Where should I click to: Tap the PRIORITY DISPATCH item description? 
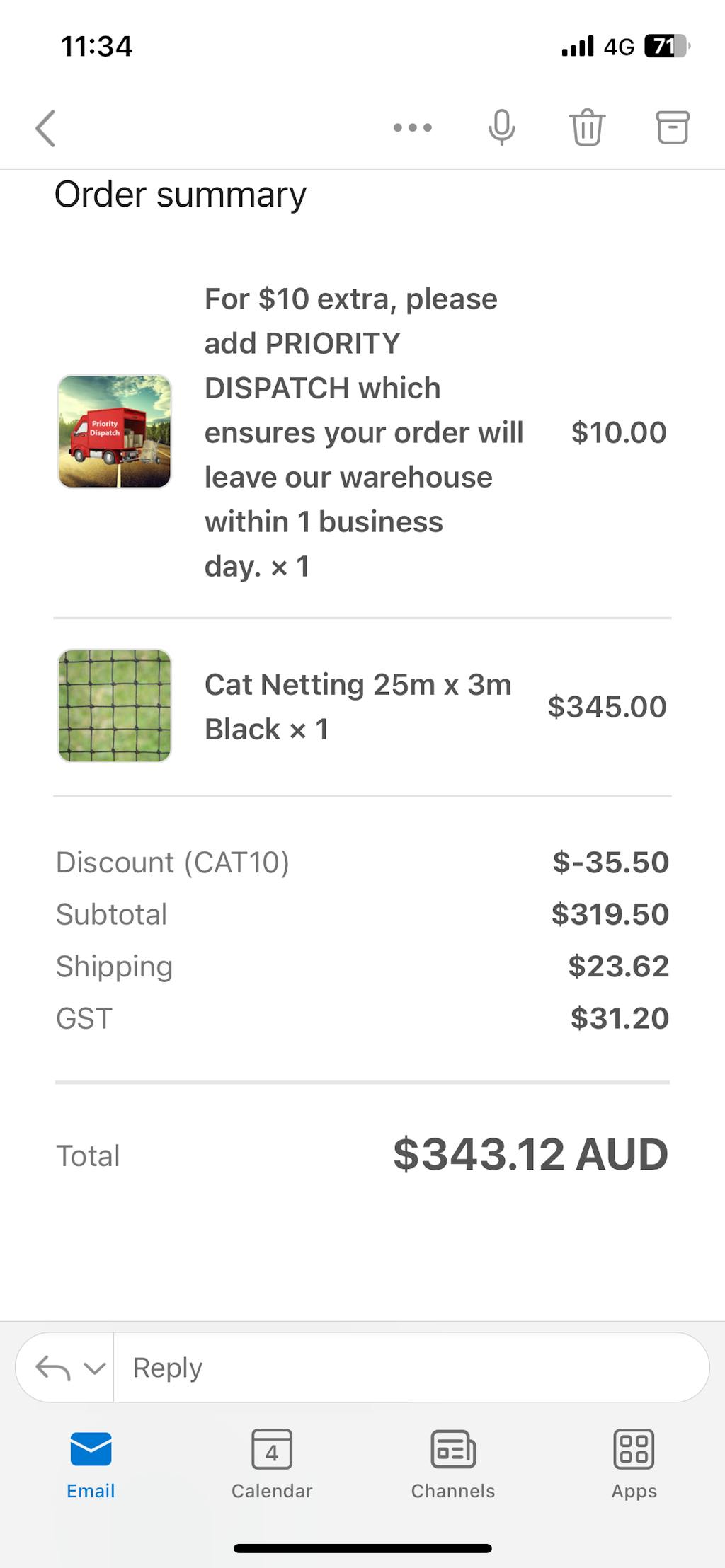tap(363, 432)
